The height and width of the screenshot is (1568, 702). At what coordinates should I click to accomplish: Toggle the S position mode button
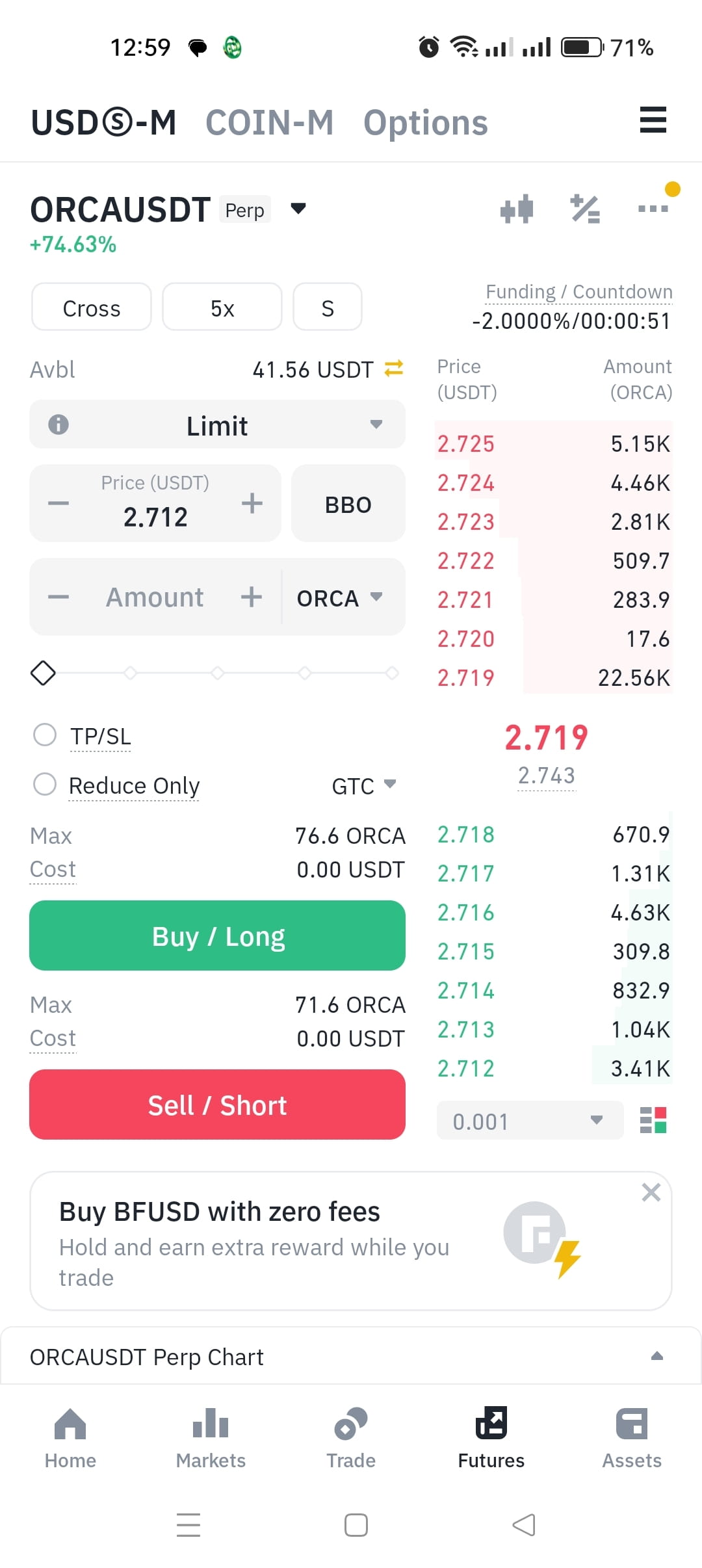click(328, 307)
